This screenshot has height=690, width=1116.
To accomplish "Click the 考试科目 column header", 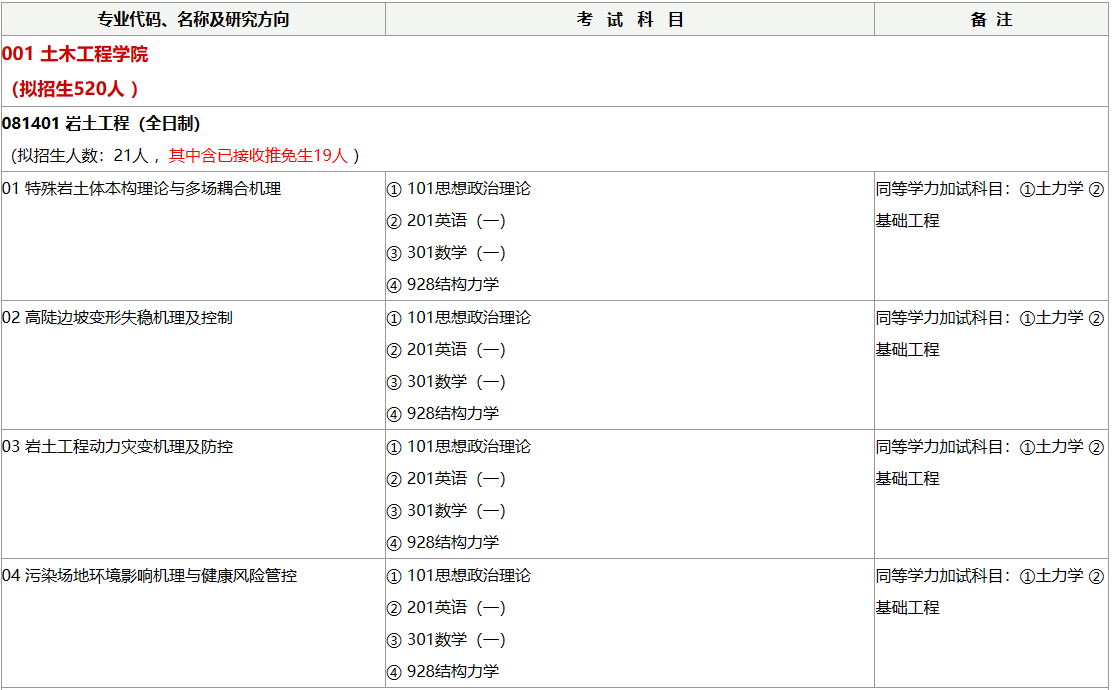I will 630,19.
